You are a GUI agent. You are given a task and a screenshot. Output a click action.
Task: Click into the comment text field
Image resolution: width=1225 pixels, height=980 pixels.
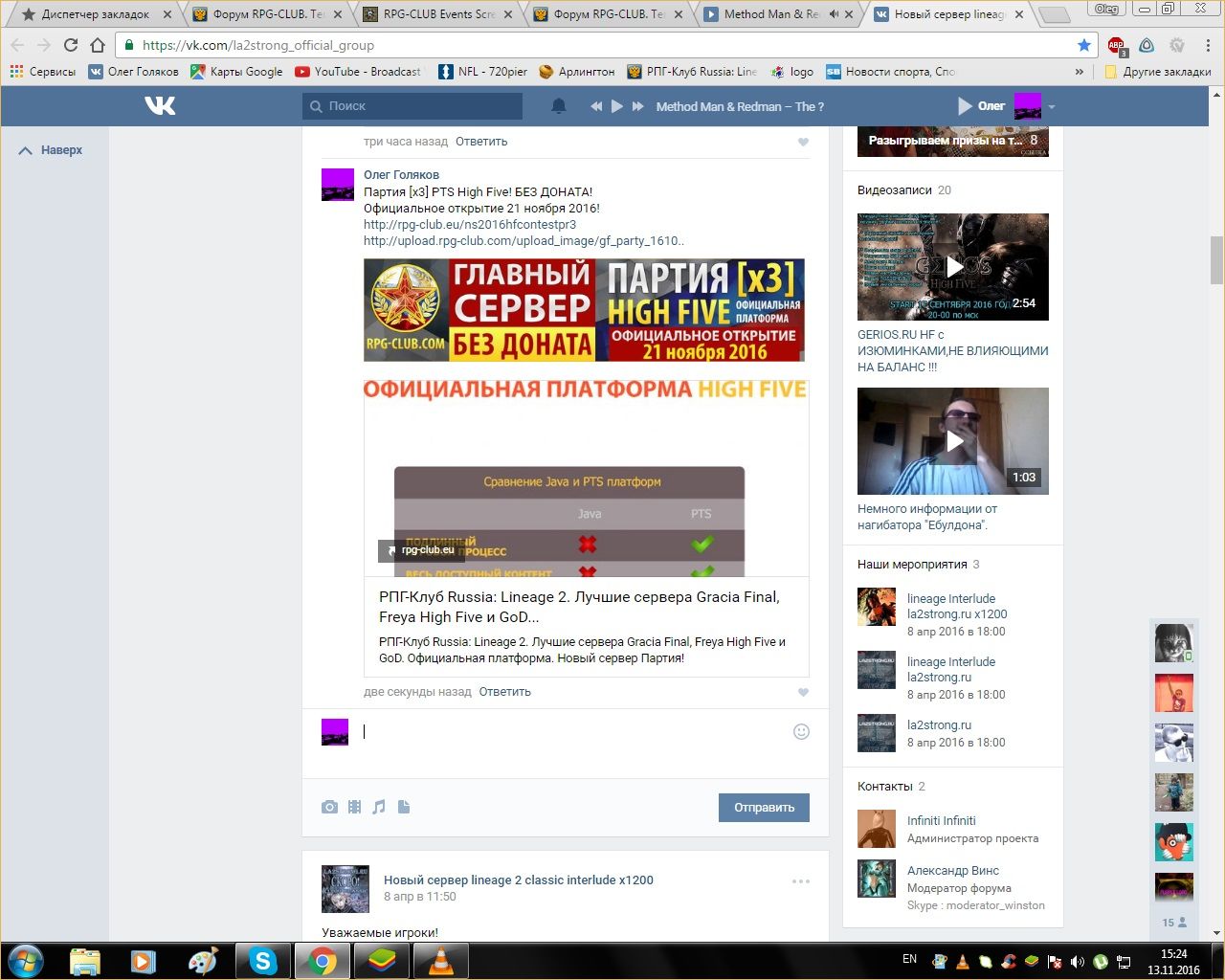[x=572, y=732]
